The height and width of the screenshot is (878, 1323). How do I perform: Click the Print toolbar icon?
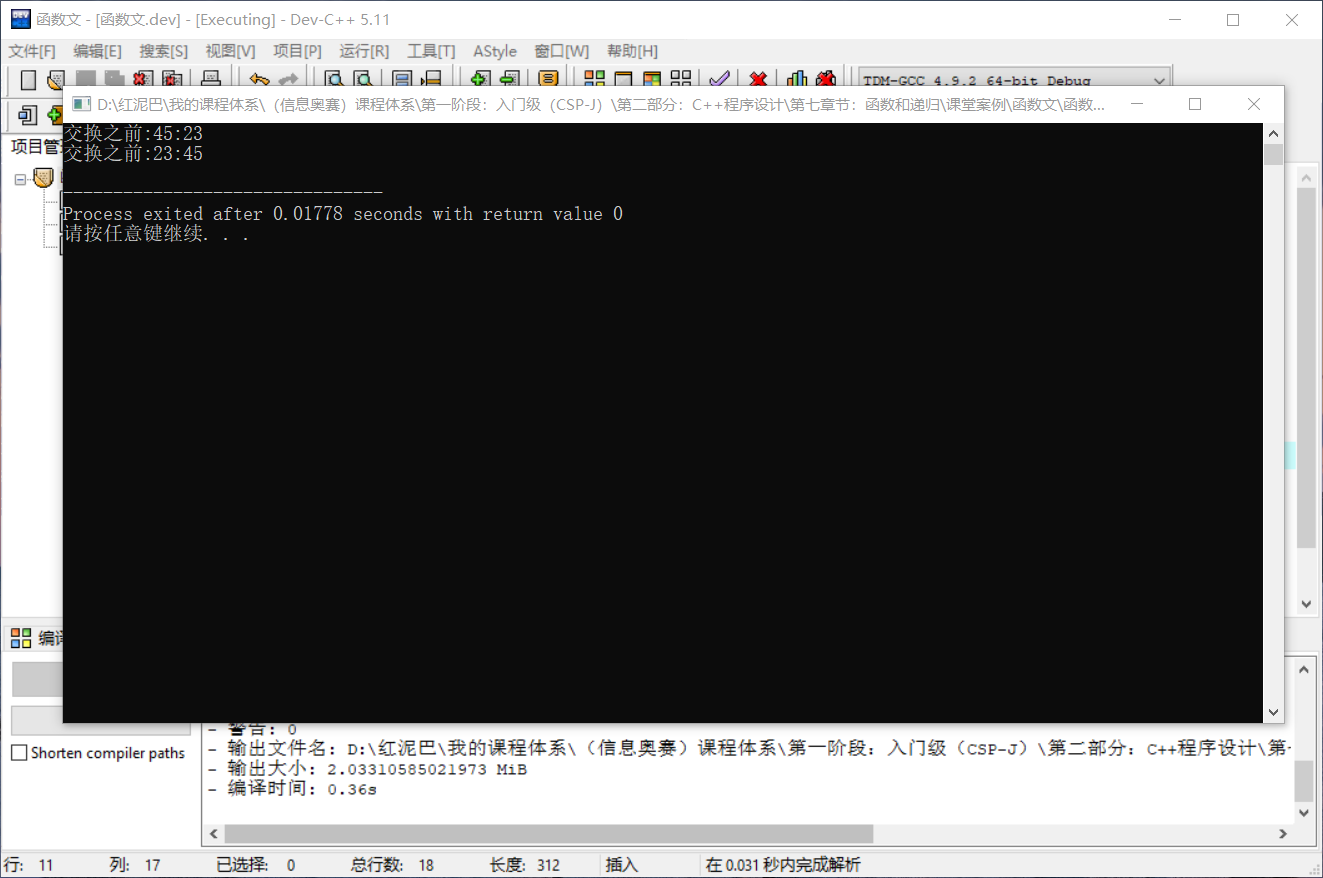pos(211,79)
